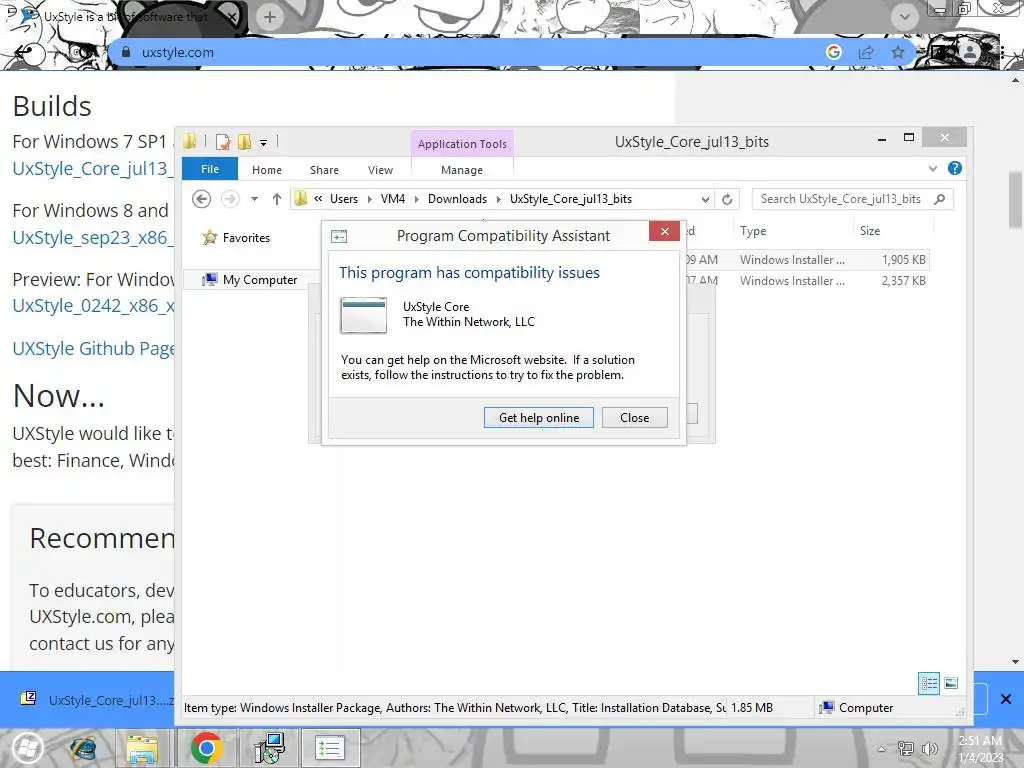Expand address bar history dropdown
The width and height of the screenshot is (1024, 768).
705,199
